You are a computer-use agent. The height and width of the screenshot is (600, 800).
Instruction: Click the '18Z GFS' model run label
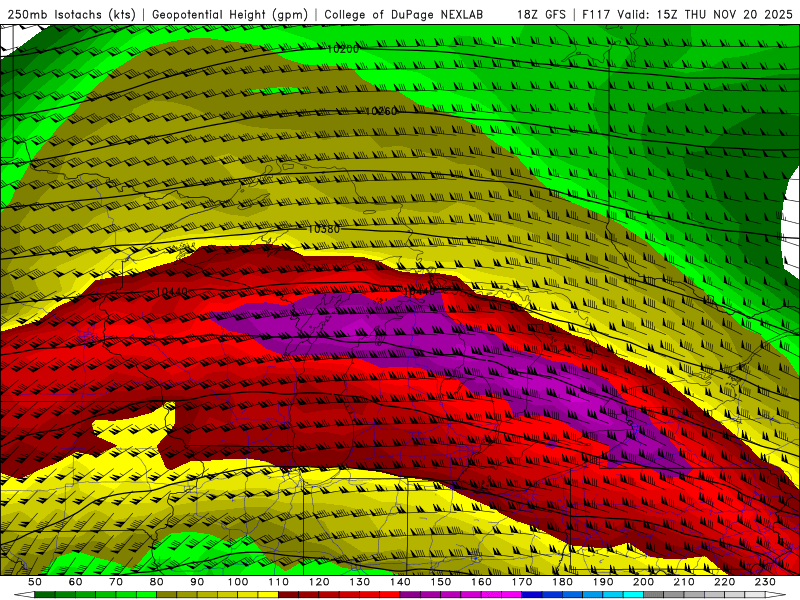point(541,15)
